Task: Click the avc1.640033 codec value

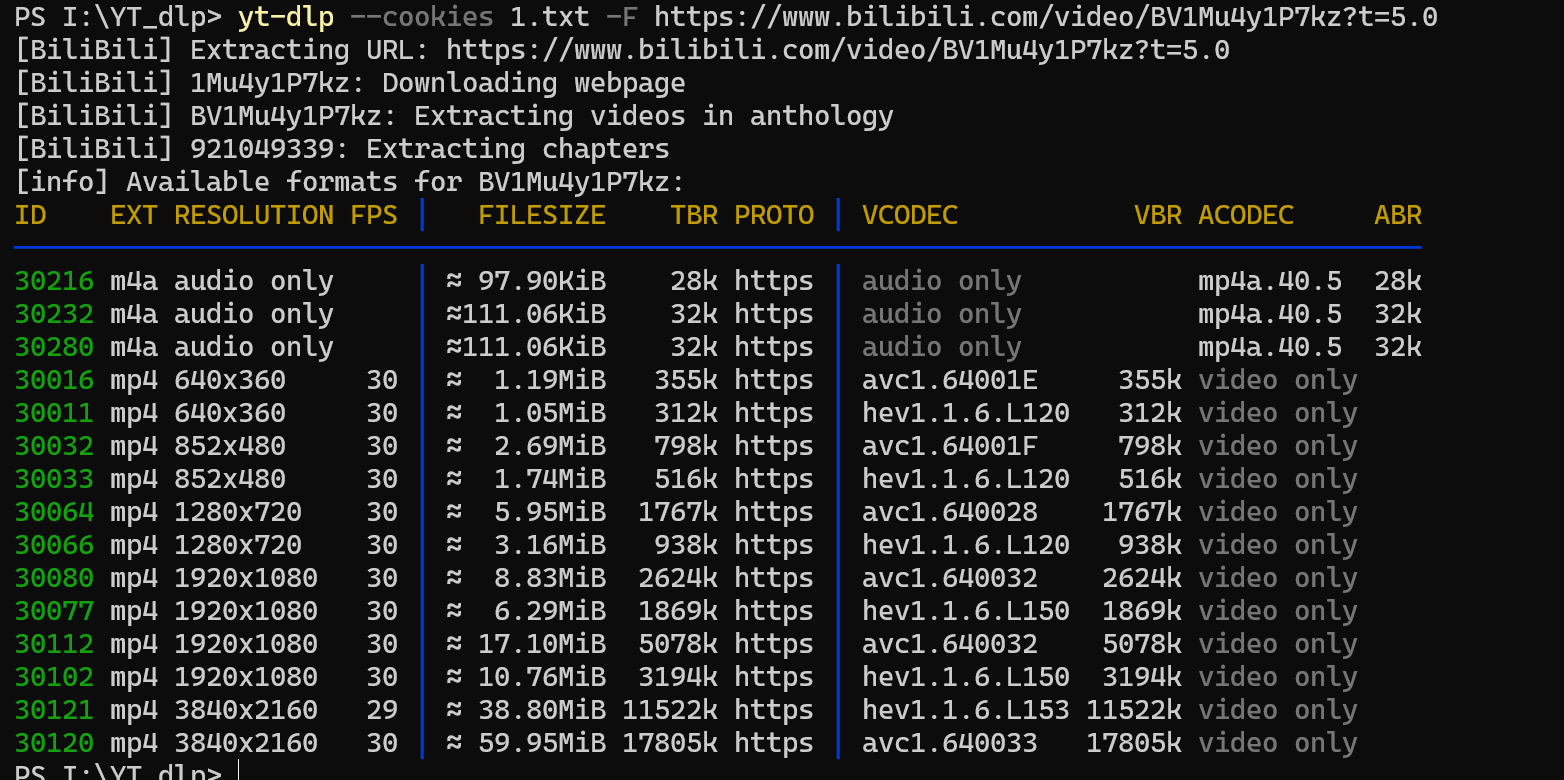Action: pos(950,743)
